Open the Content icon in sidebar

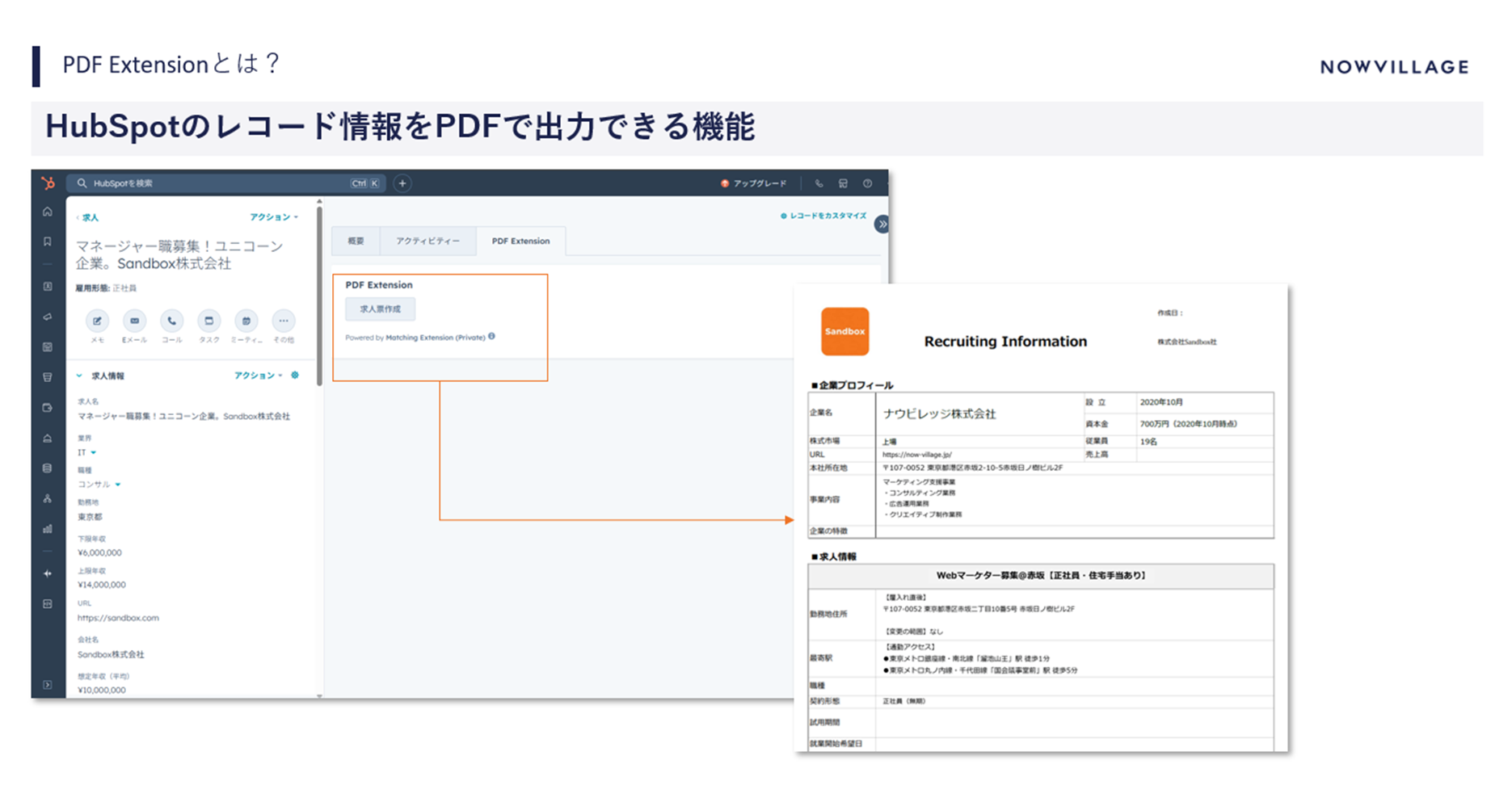[x=48, y=346]
